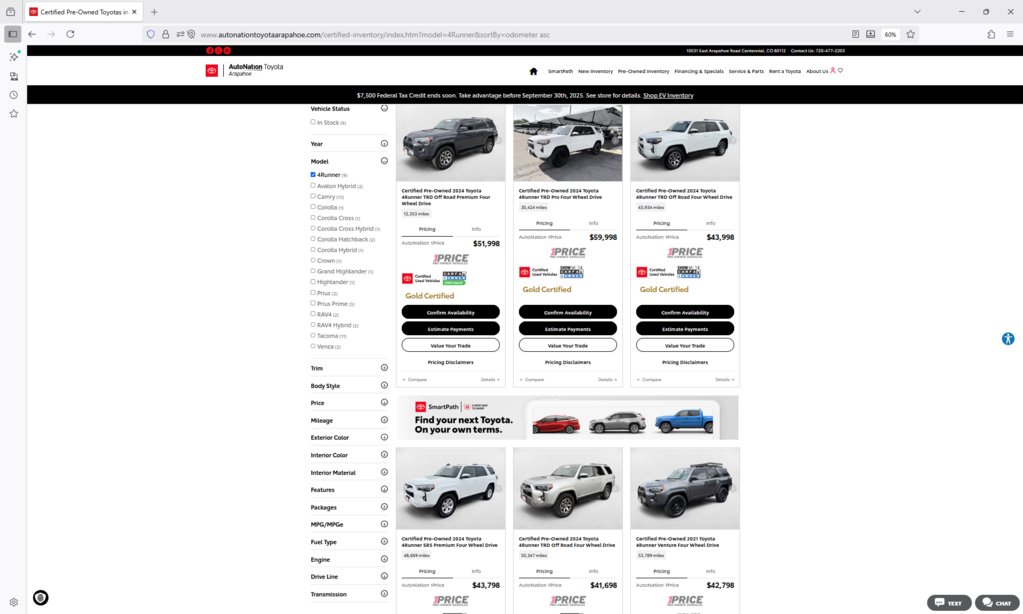Close the Certified Pre-Owned Toyotas tab

tap(134, 12)
